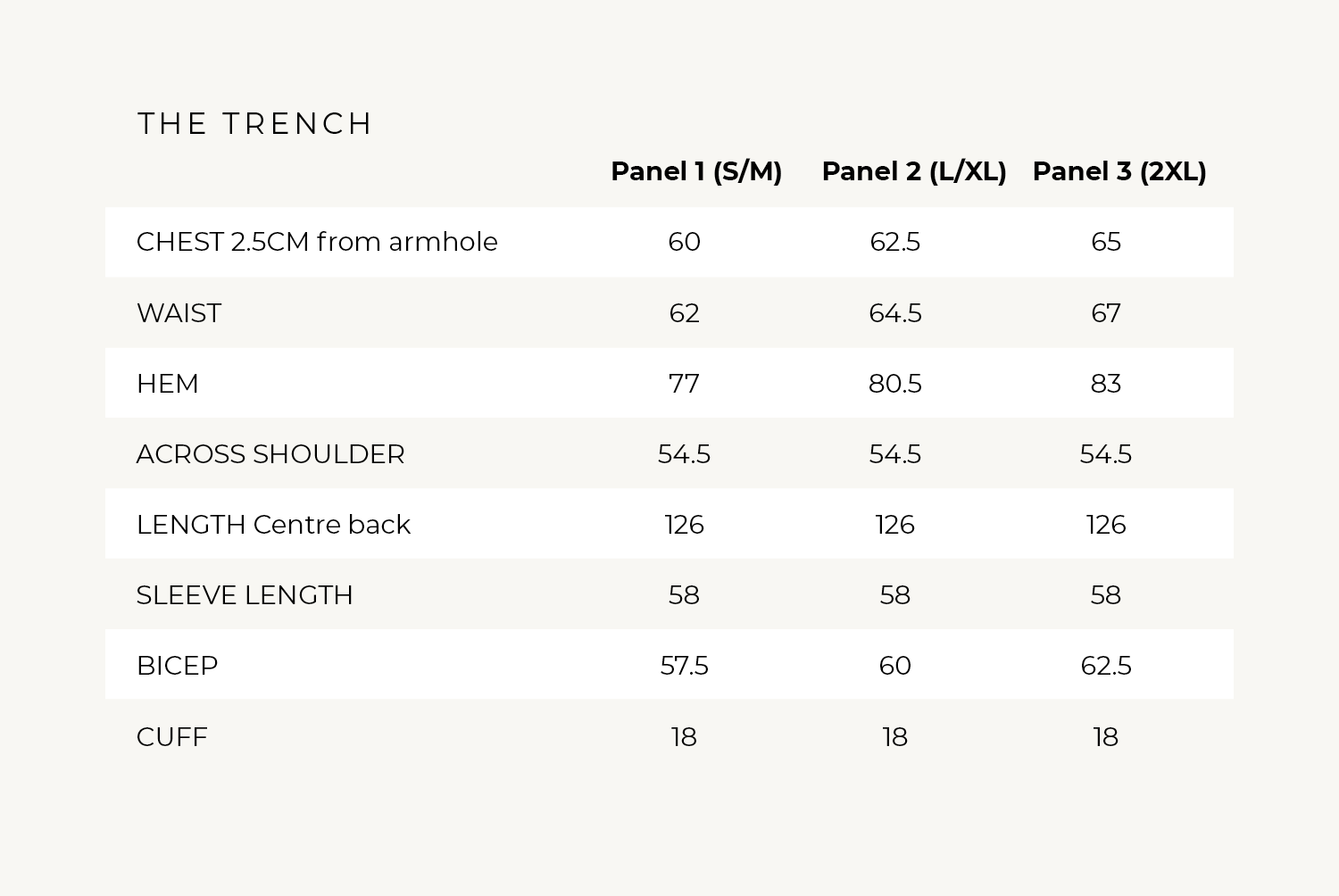Click the CHEST 2.5CM from armhole label
1339x896 pixels.
pos(317,242)
